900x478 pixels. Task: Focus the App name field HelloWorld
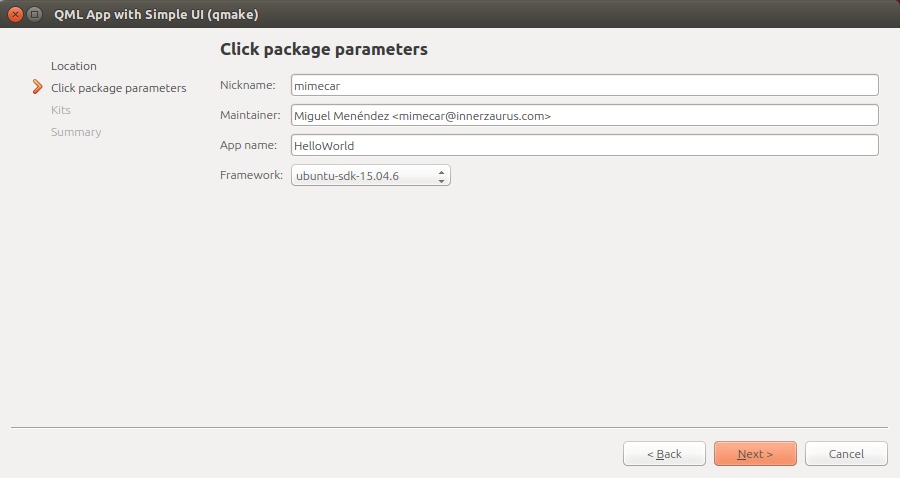(584, 145)
